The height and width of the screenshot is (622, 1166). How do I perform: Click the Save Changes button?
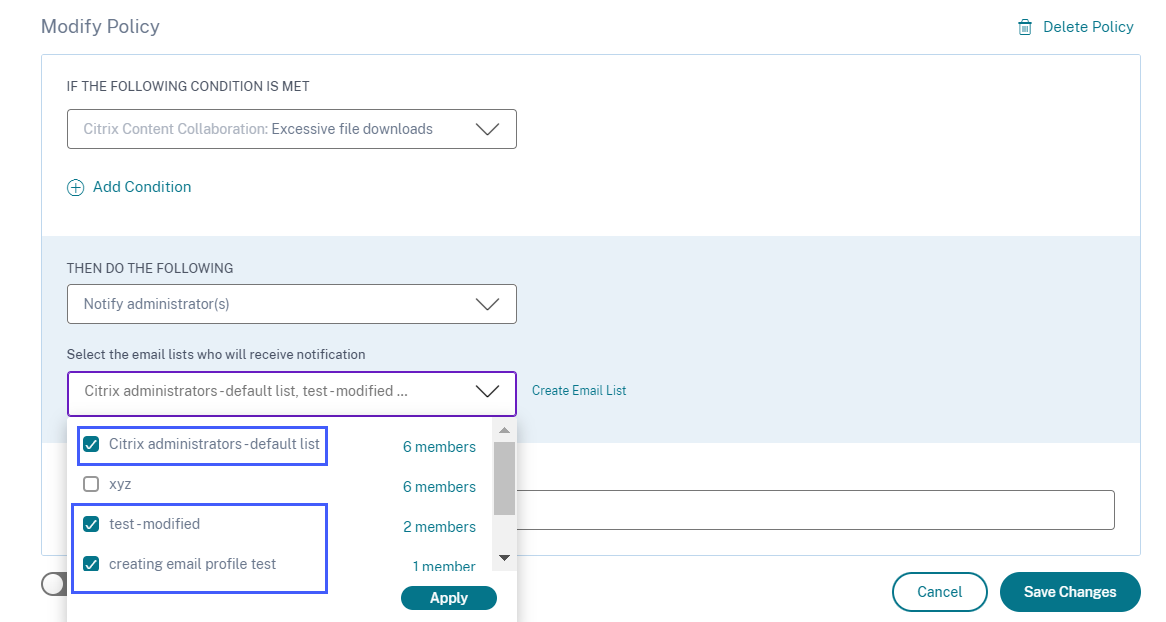[1069, 592]
